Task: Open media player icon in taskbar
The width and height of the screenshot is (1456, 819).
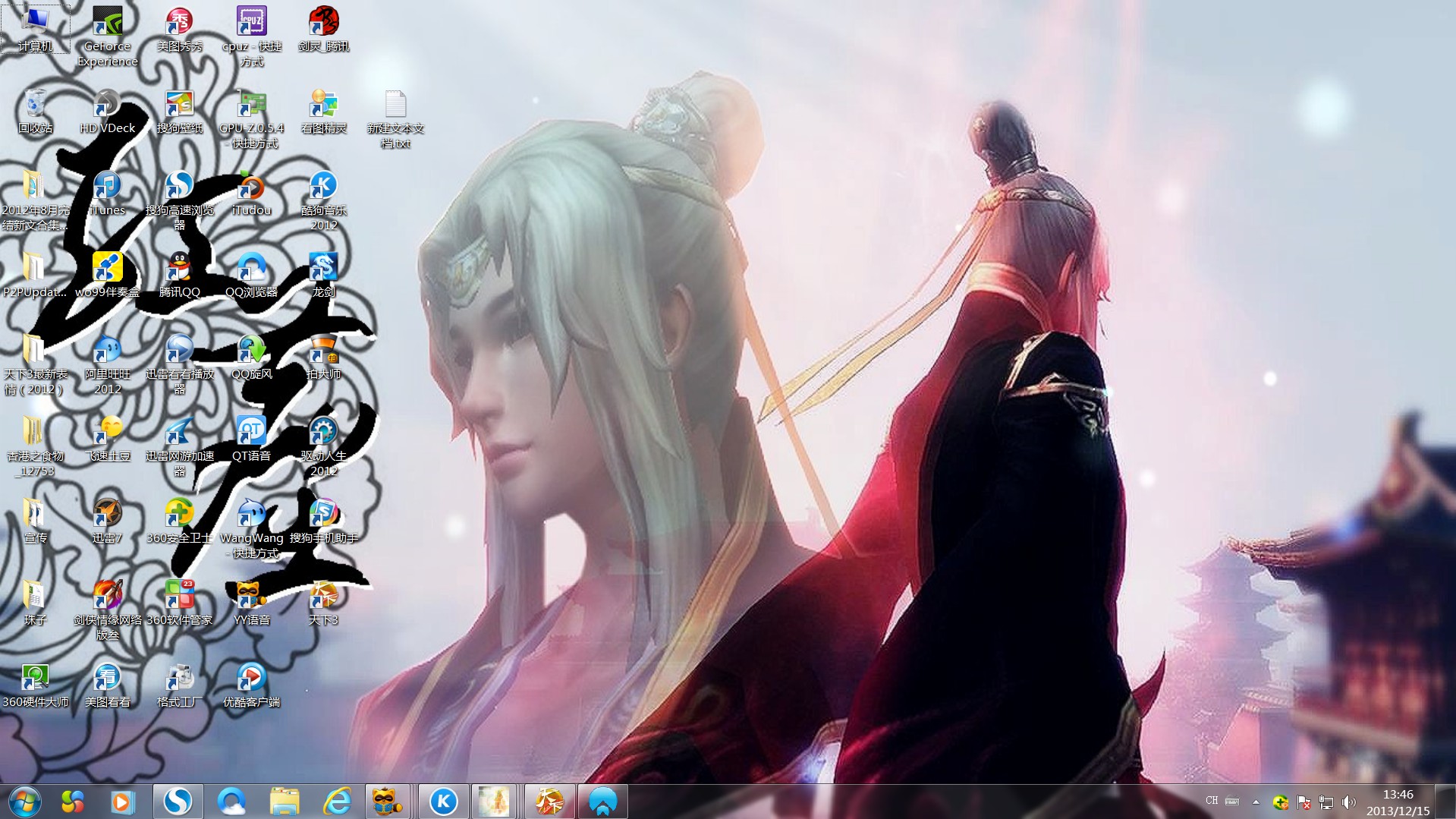Action: pos(122,802)
